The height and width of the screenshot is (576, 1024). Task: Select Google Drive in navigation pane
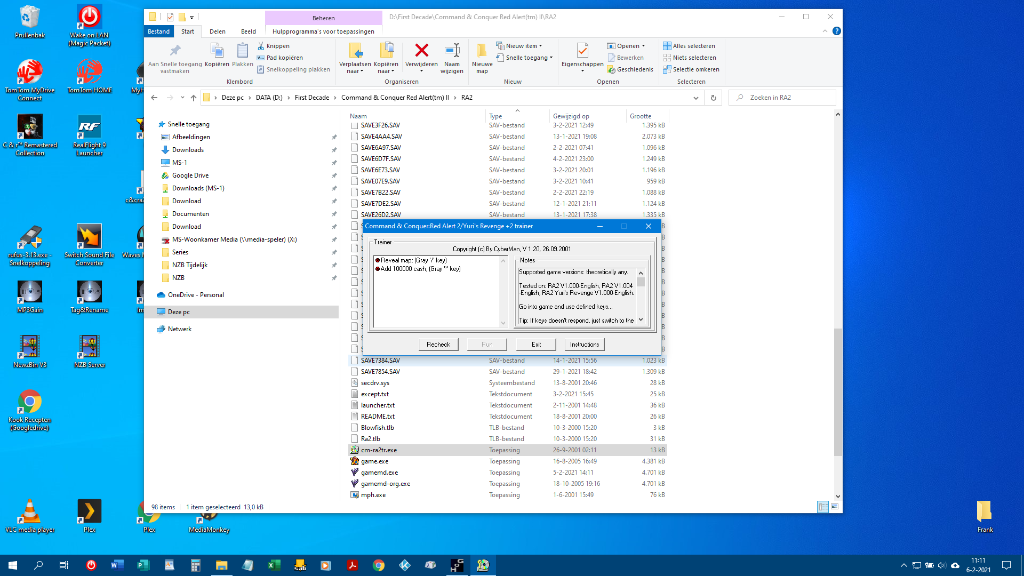tap(190, 176)
